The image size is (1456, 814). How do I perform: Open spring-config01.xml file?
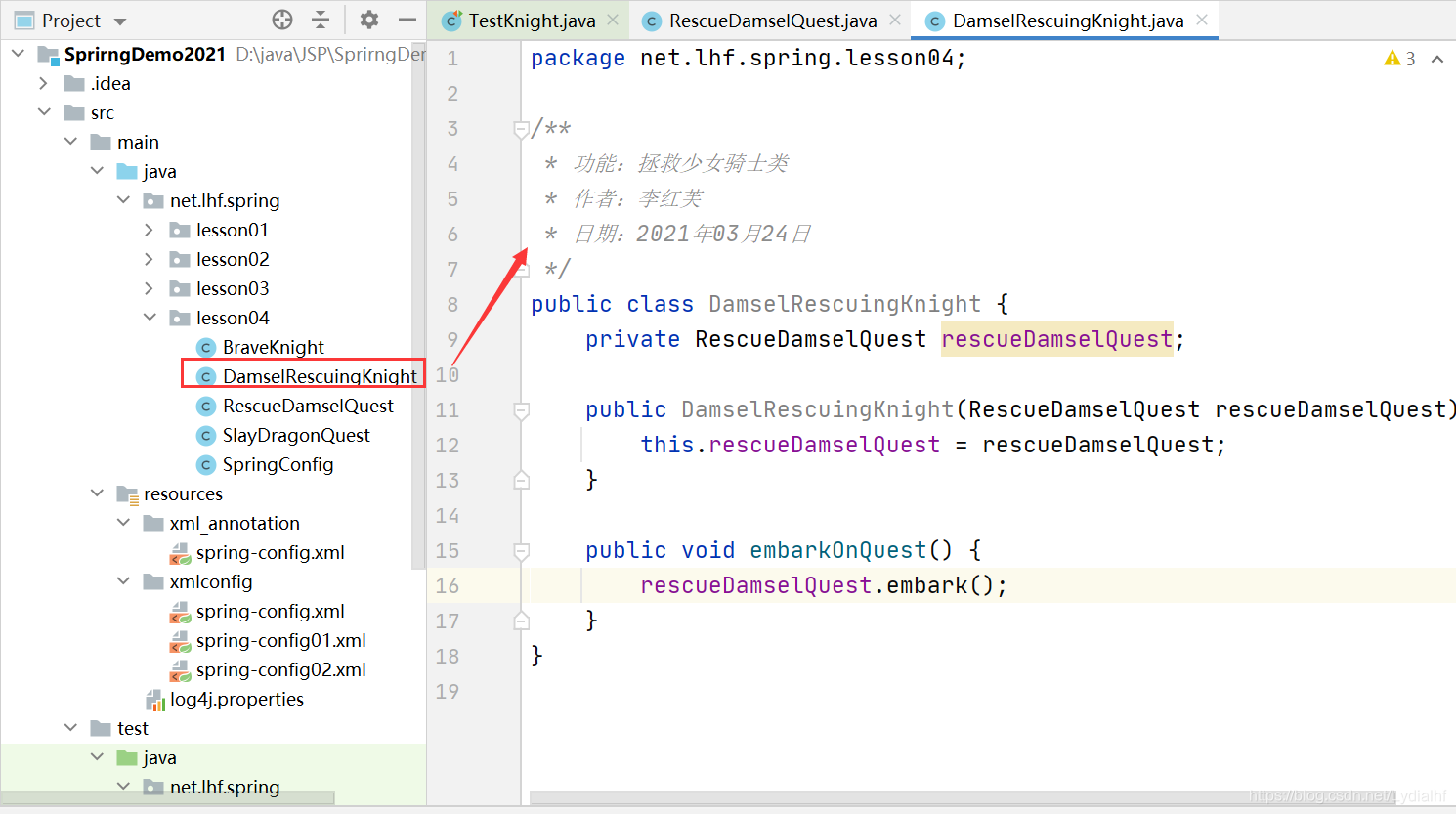280,640
